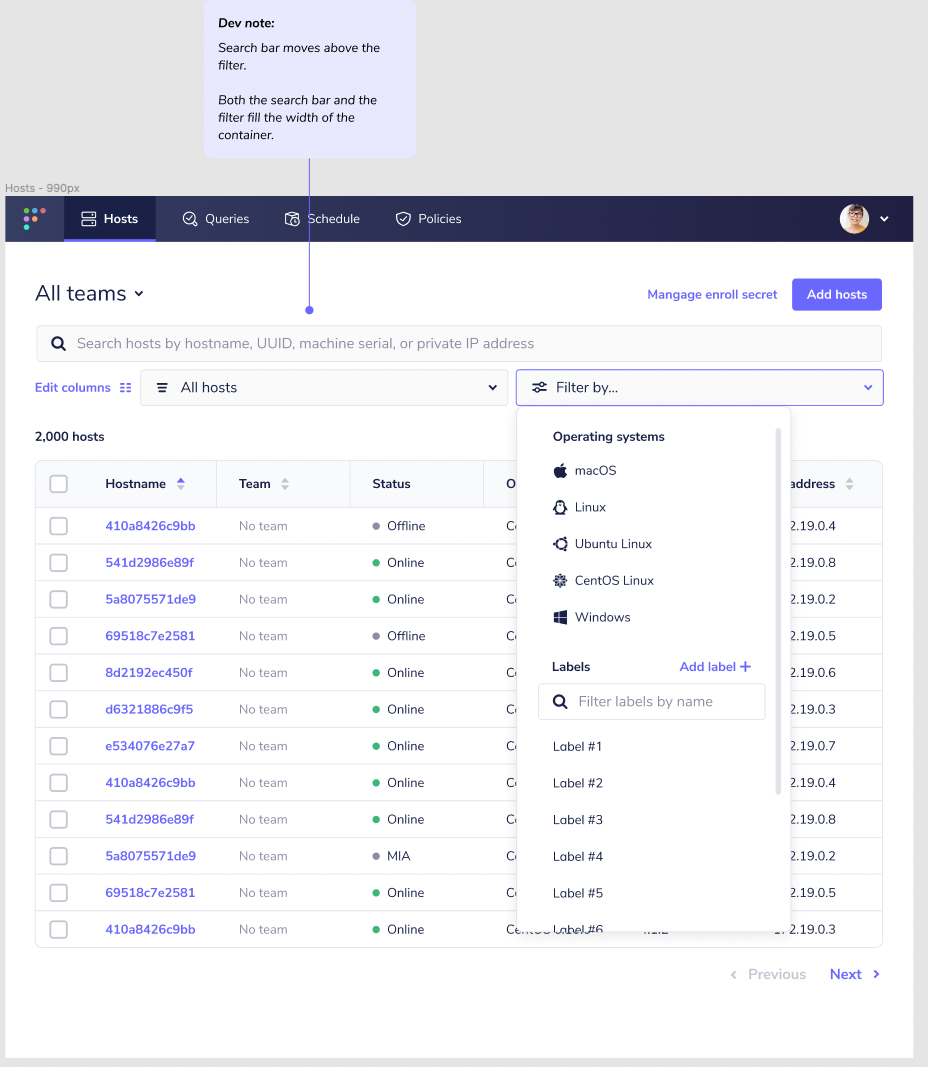Focus the Filter labels by name field
The height and width of the screenshot is (1067, 928).
pos(652,702)
